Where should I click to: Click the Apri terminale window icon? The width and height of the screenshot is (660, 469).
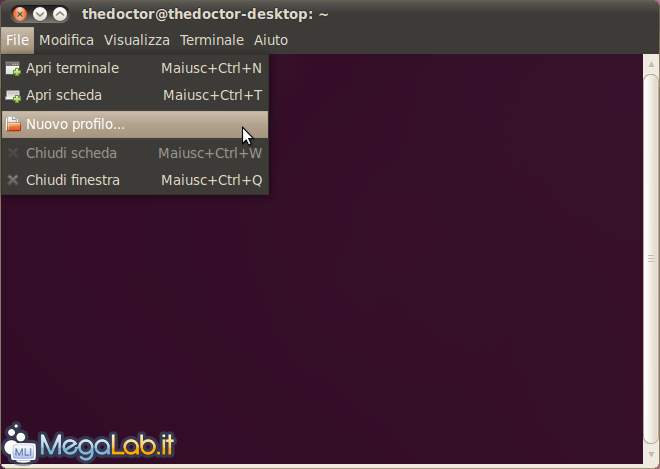coord(13,69)
